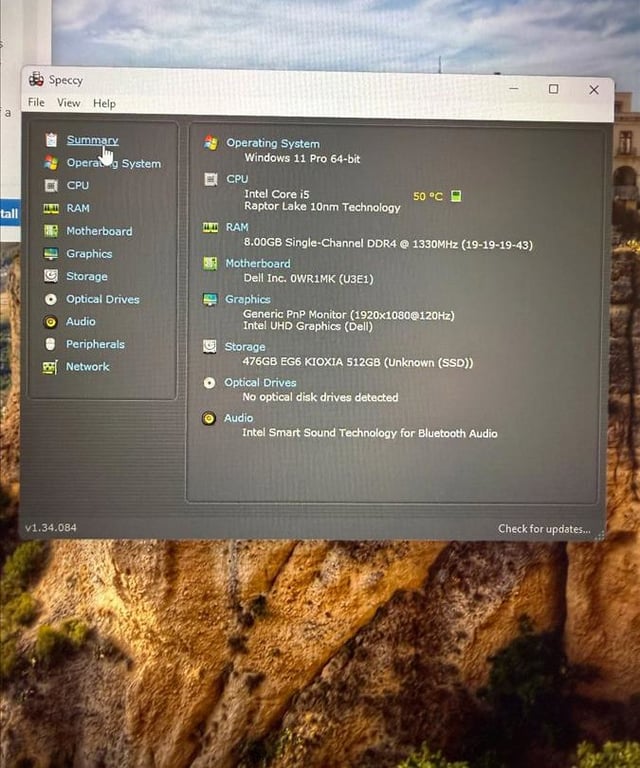Click the CPU heading link in summary
The image size is (640, 768).
pos(237,179)
